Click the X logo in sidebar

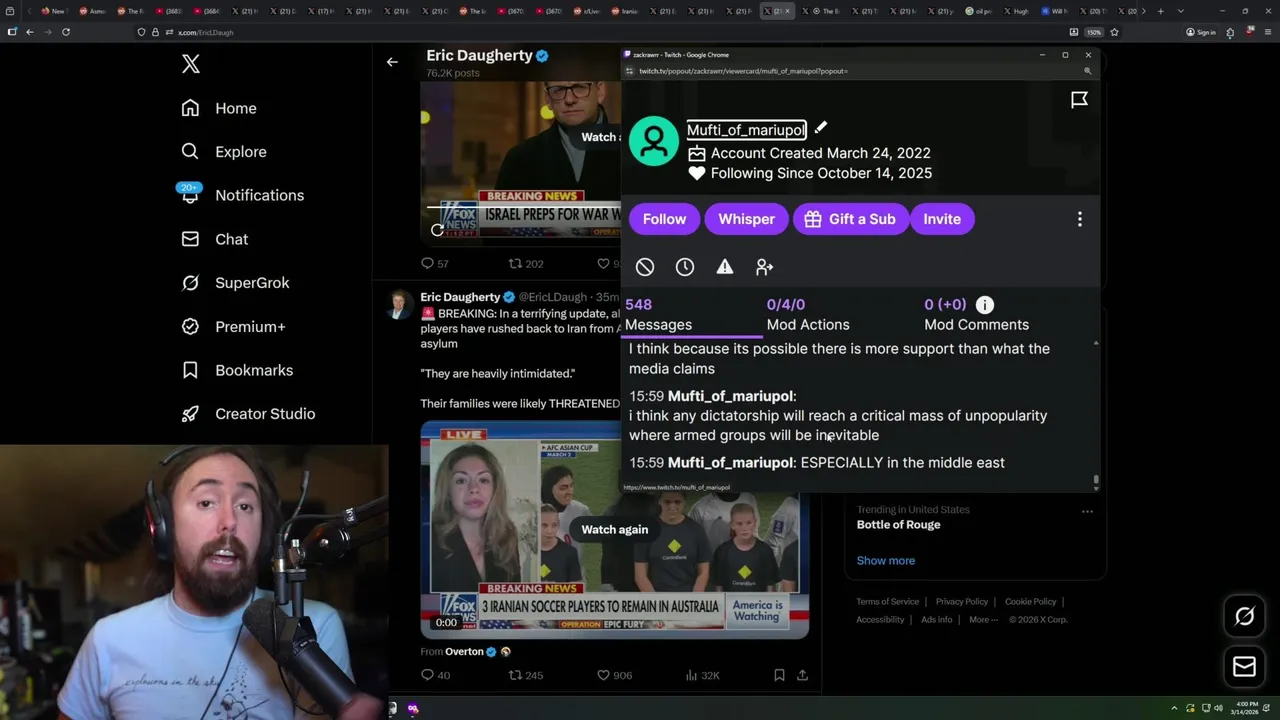pos(191,65)
